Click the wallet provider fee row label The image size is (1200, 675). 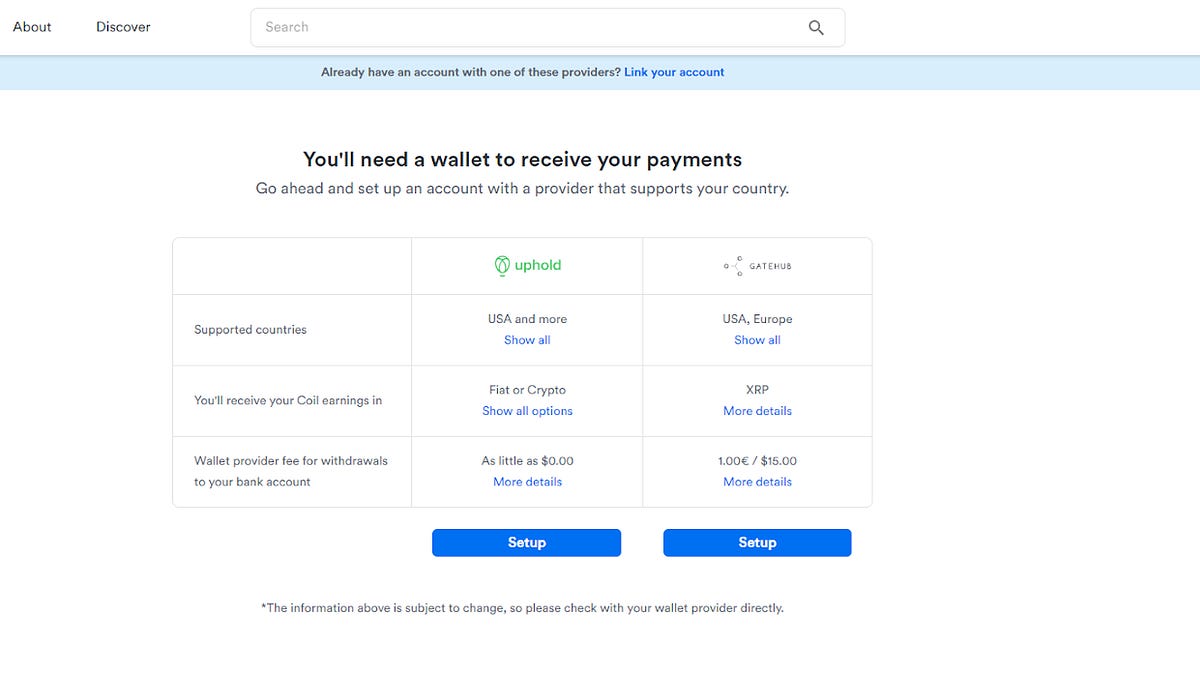(x=291, y=471)
